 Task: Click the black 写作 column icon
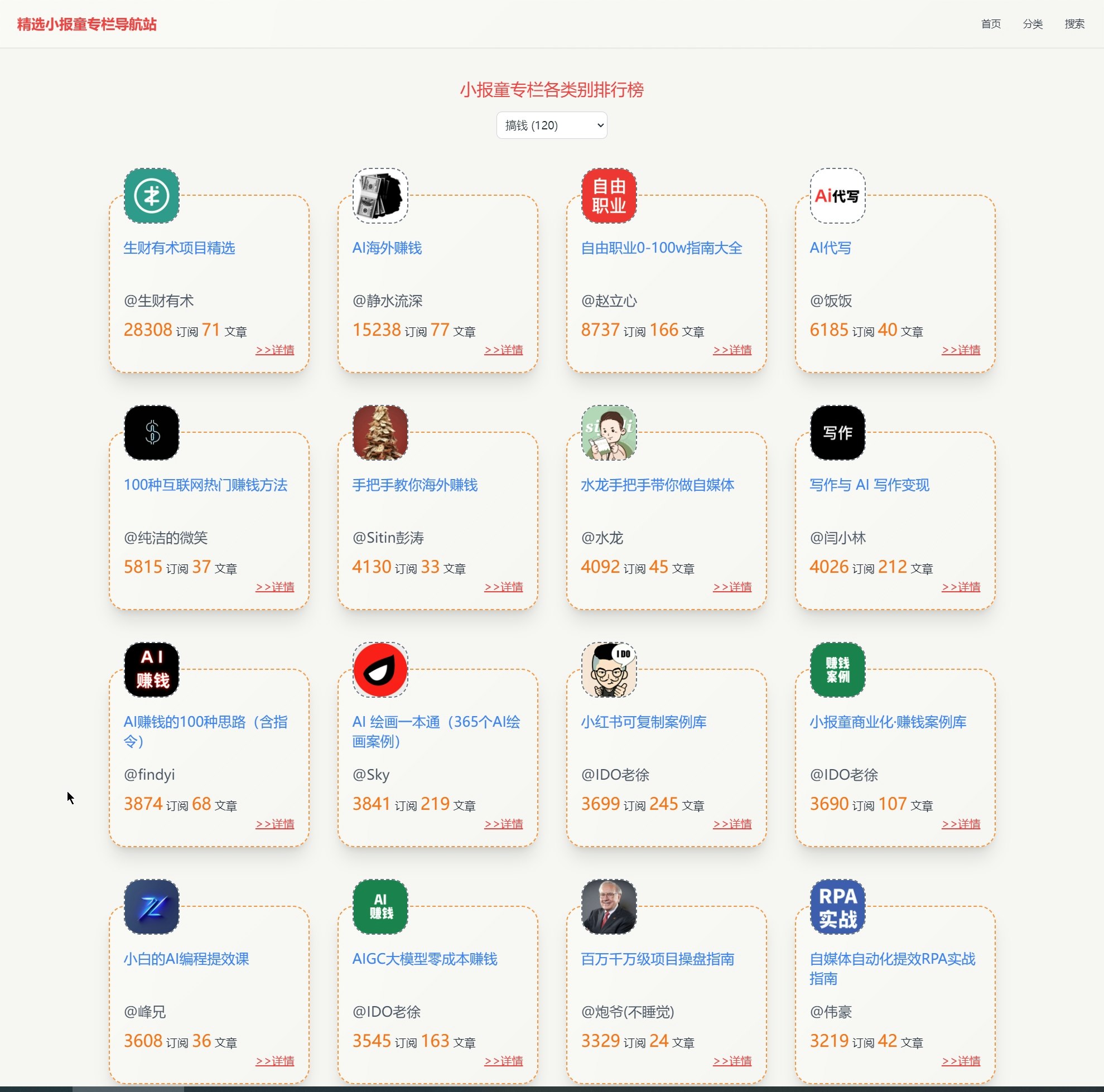[x=837, y=433]
